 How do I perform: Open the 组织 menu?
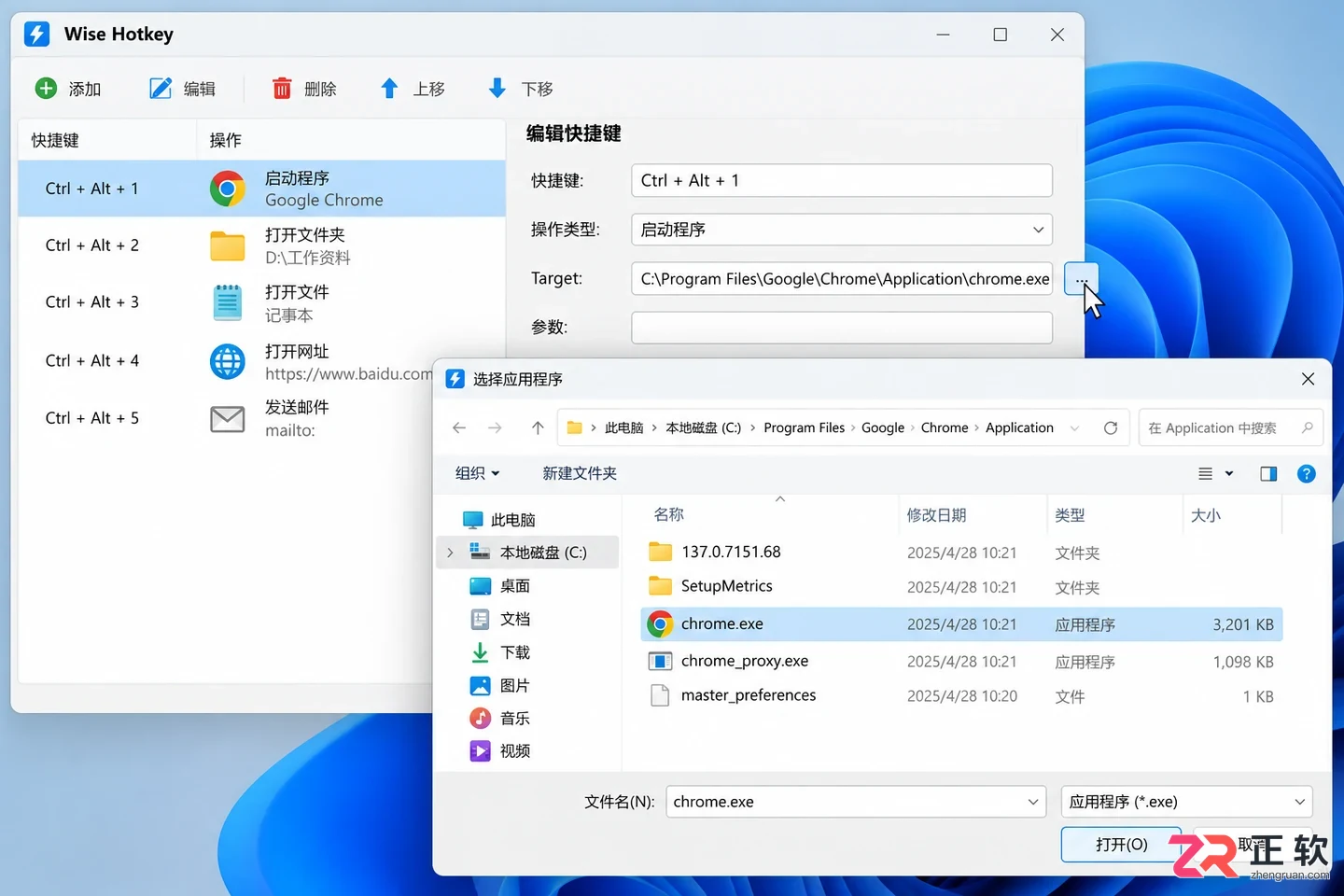(477, 473)
